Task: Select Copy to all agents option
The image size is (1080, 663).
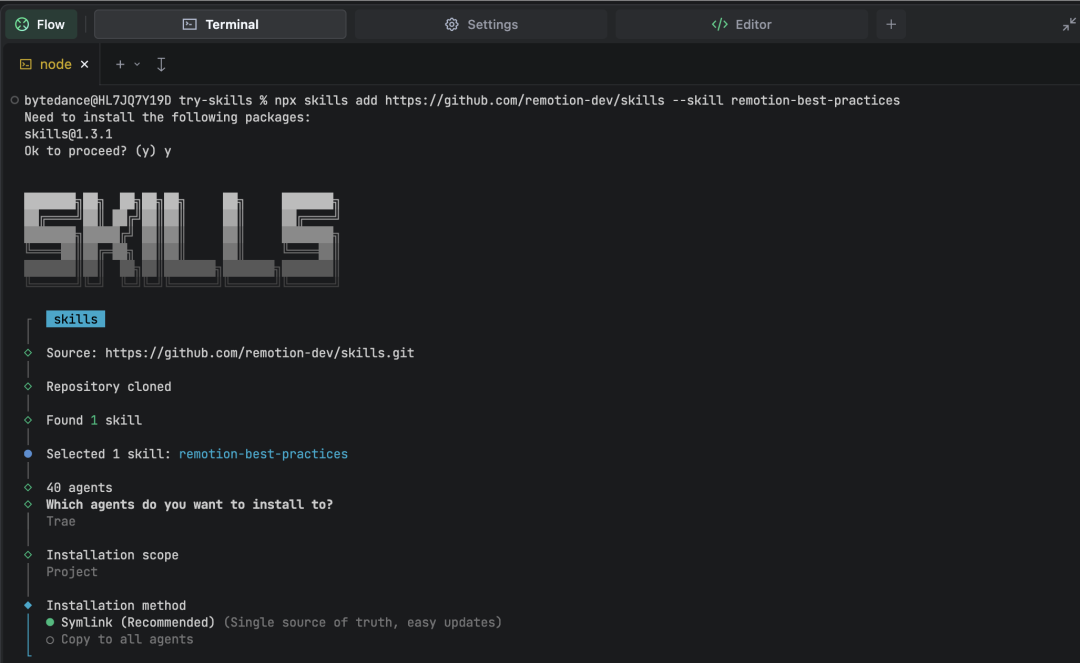Action: (120, 640)
